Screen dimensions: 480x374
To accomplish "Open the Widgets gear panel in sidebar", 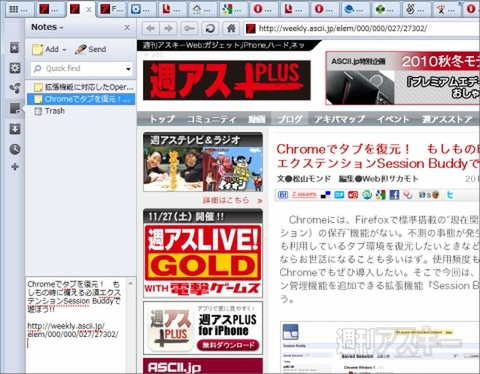I will point(14,68).
